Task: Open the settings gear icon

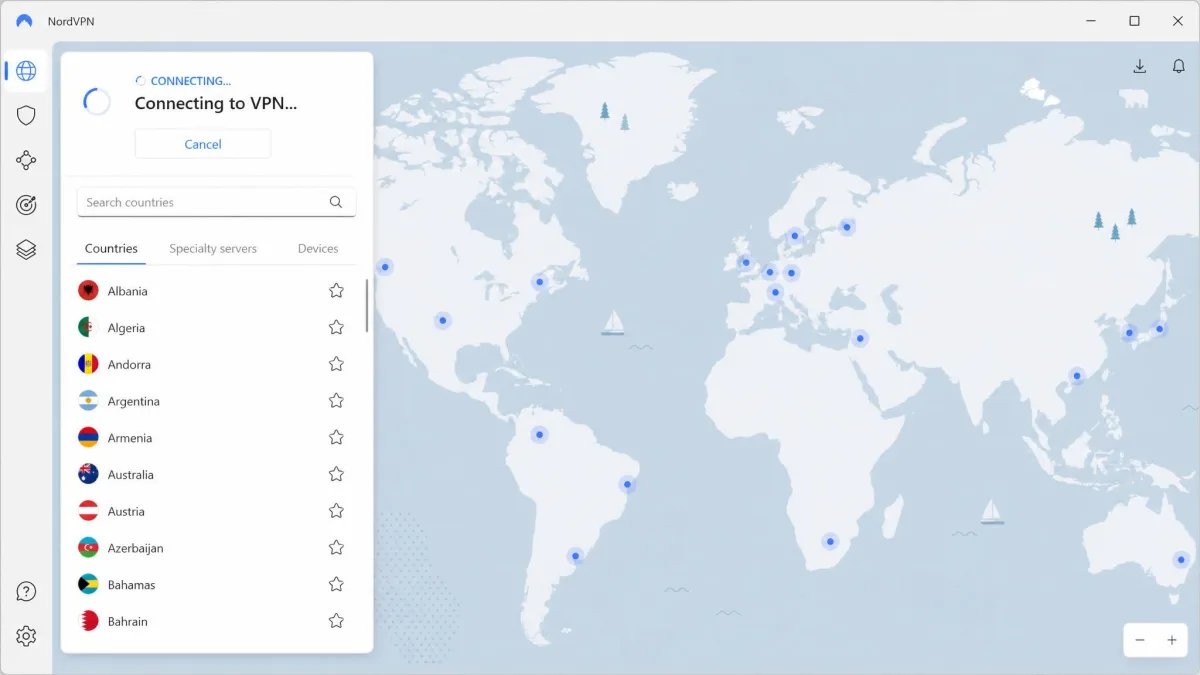Action: [x=26, y=636]
